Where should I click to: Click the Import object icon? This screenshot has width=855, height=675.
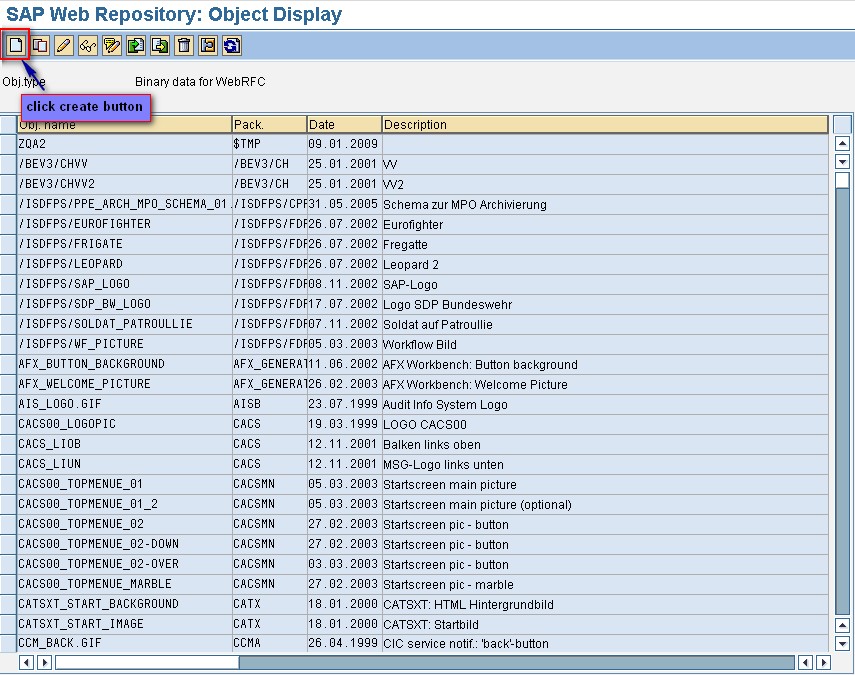tap(134, 45)
